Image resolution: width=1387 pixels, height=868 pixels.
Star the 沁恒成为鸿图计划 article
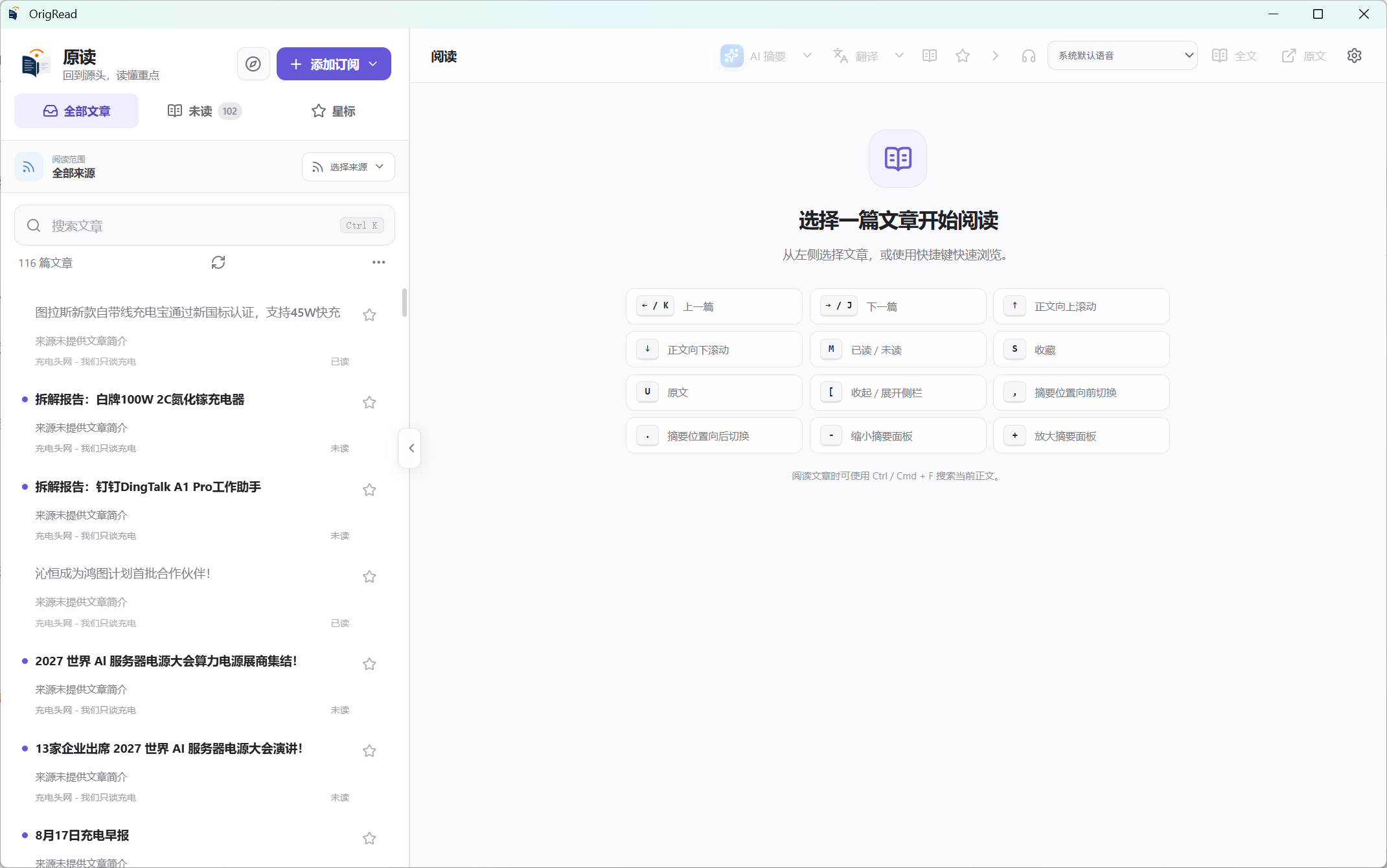coord(369,577)
